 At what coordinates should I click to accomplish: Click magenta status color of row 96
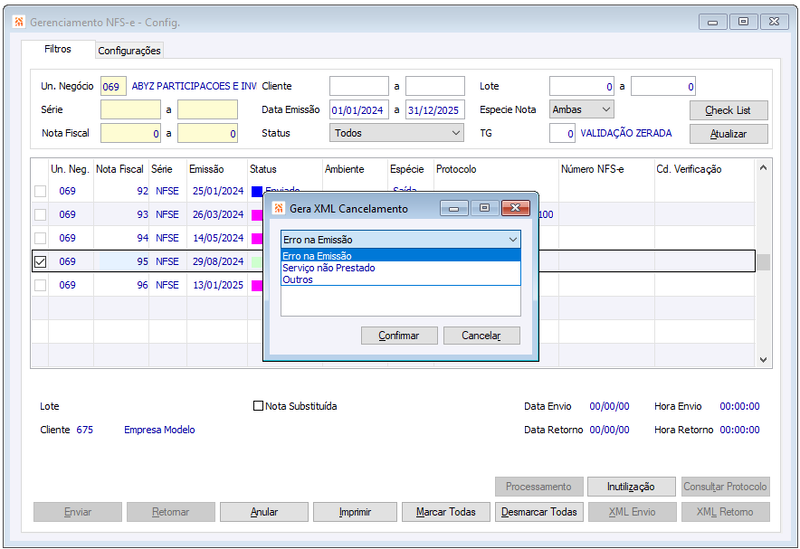coord(257,286)
